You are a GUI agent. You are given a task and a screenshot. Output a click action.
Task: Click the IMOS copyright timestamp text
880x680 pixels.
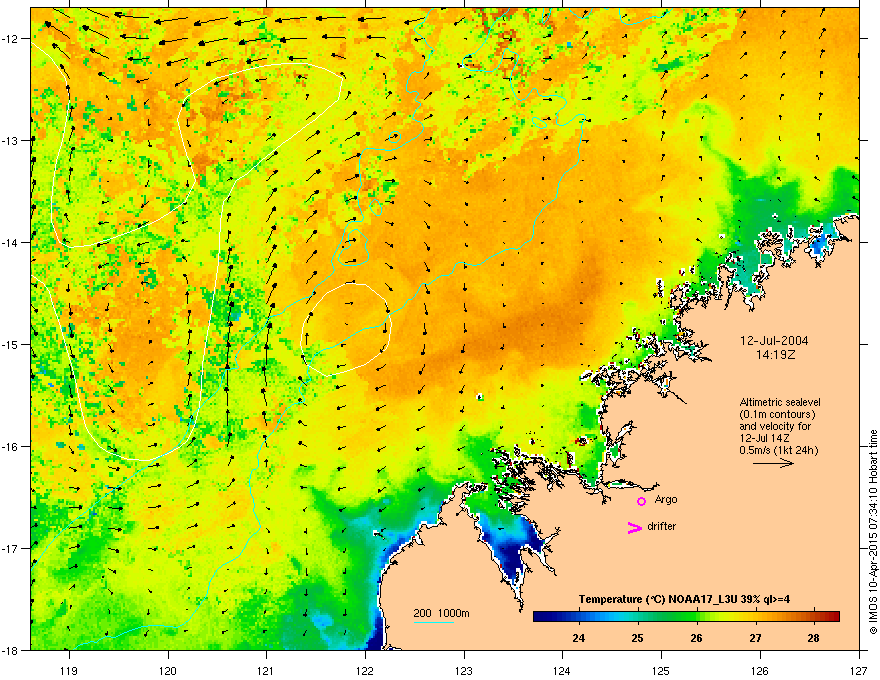pyautogui.click(x=873, y=532)
